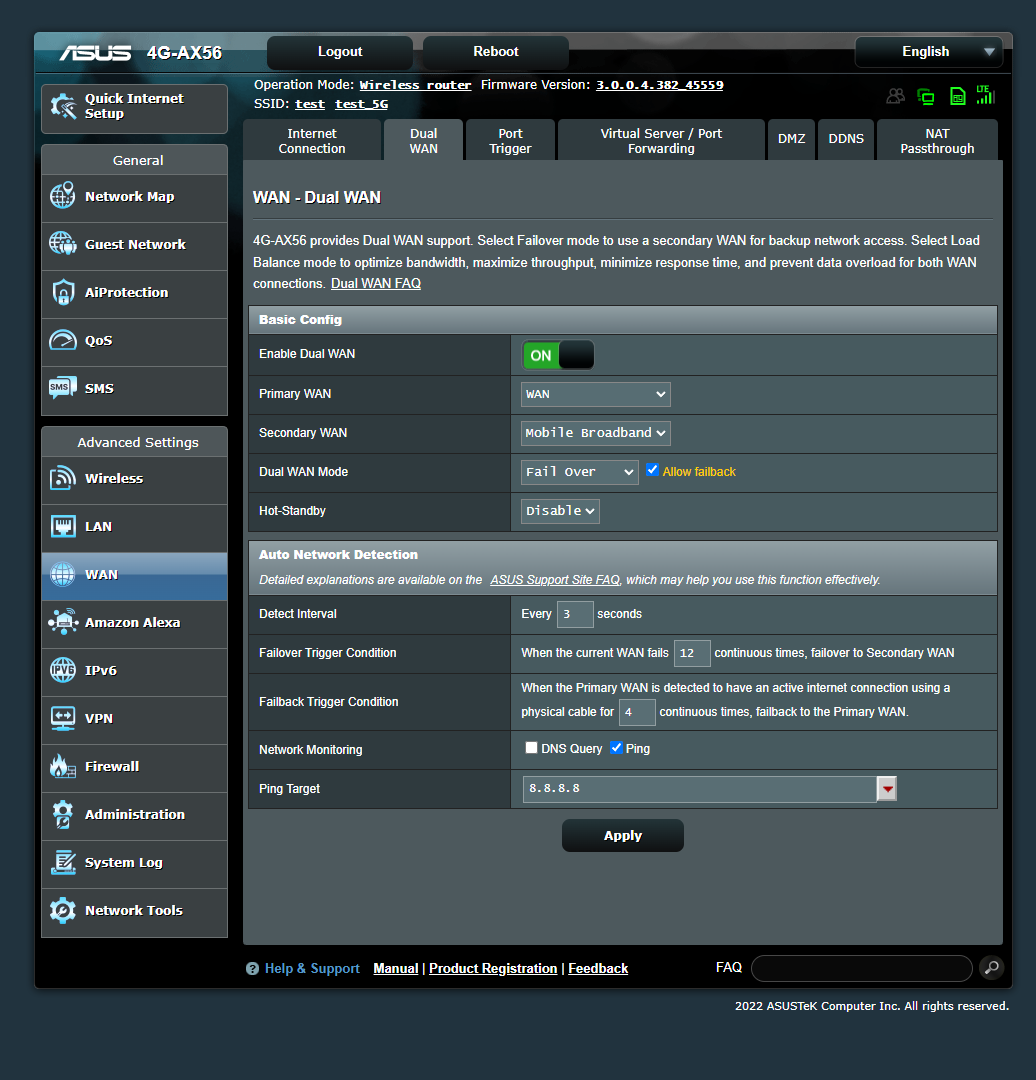The width and height of the screenshot is (1036, 1080).
Task: Expand the Ping Target dropdown arrow
Action: point(887,789)
